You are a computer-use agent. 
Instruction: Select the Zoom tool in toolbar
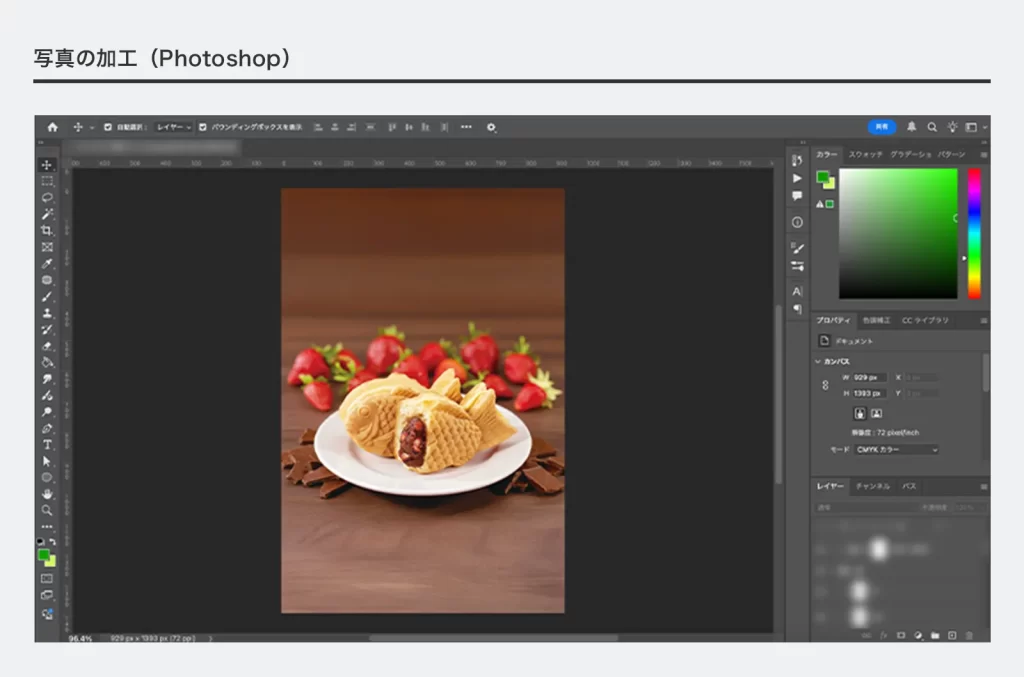coord(47,510)
